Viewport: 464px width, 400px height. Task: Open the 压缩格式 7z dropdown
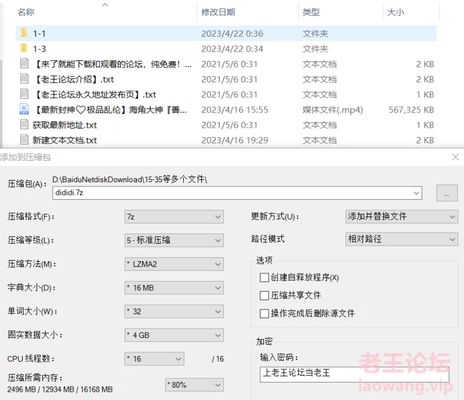coord(174,217)
